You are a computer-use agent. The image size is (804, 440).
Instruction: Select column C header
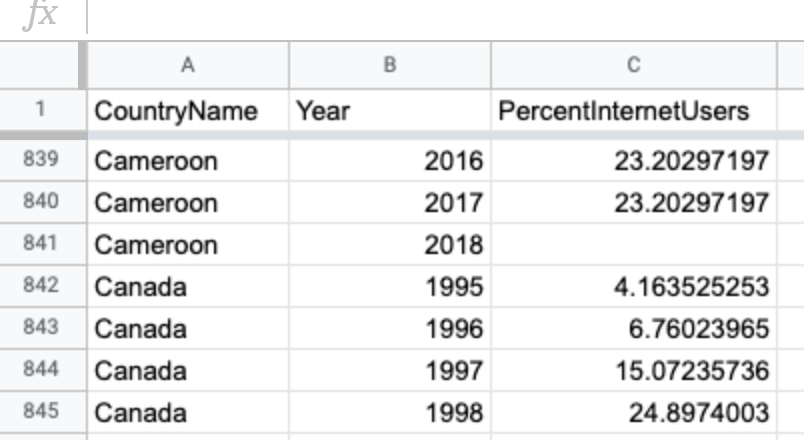[x=634, y=65]
